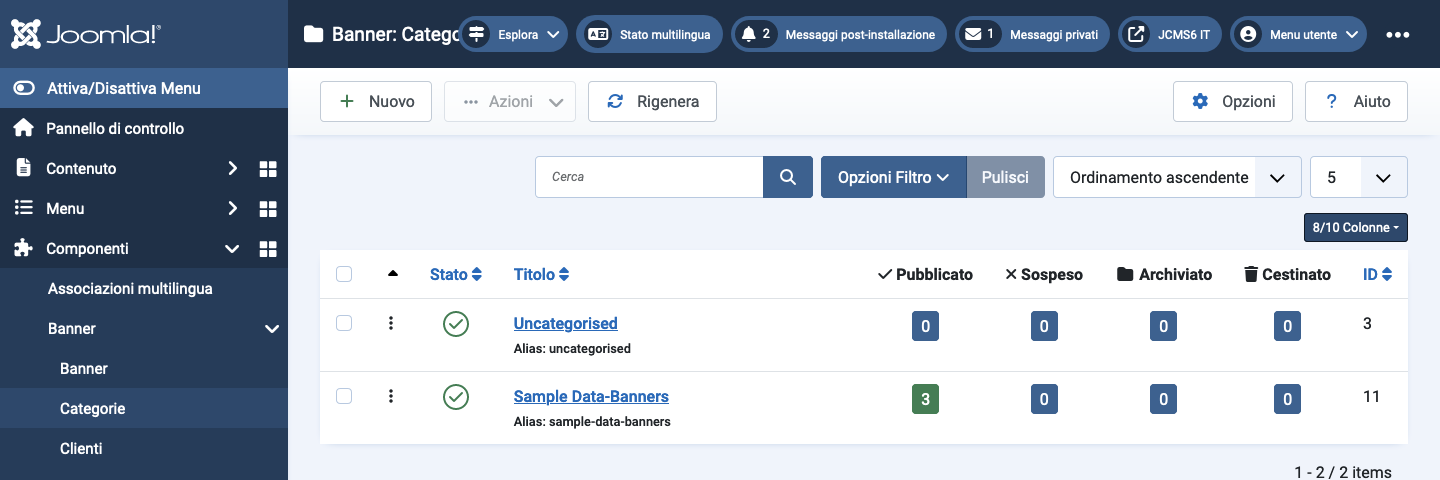Viewport: 1440px width, 480px height.
Task: Open the Componenti dashboard grid icon
Action: (x=268, y=249)
